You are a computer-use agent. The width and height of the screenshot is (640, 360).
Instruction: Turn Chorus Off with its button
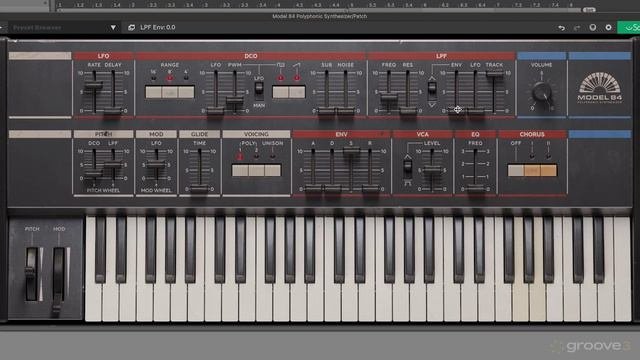516,170
